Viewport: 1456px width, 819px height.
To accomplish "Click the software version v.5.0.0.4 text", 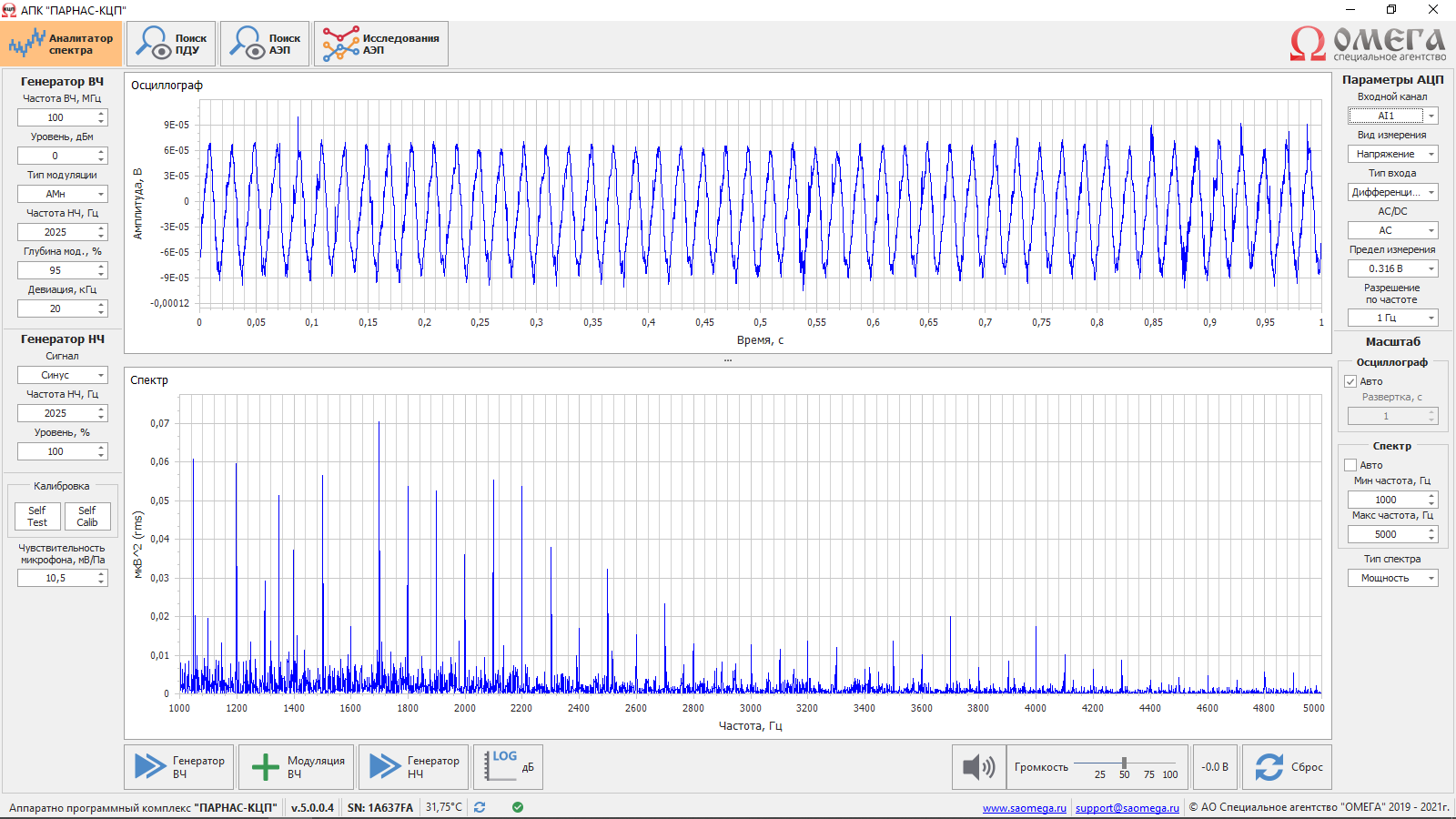I will pos(312,807).
